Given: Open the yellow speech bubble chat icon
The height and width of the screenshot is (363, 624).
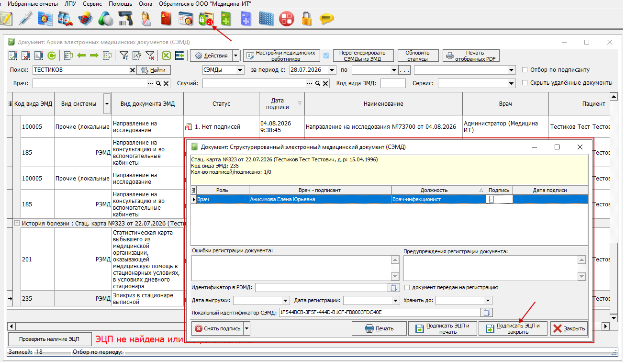Looking at the screenshot, I should (x=326, y=19).
